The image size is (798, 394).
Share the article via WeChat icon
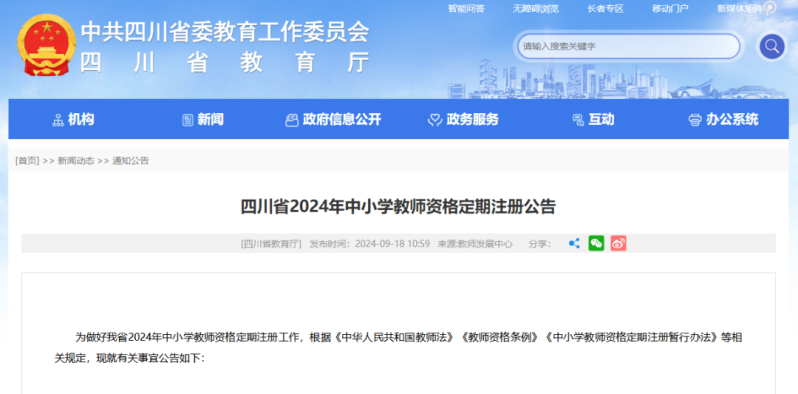(x=596, y=243)
